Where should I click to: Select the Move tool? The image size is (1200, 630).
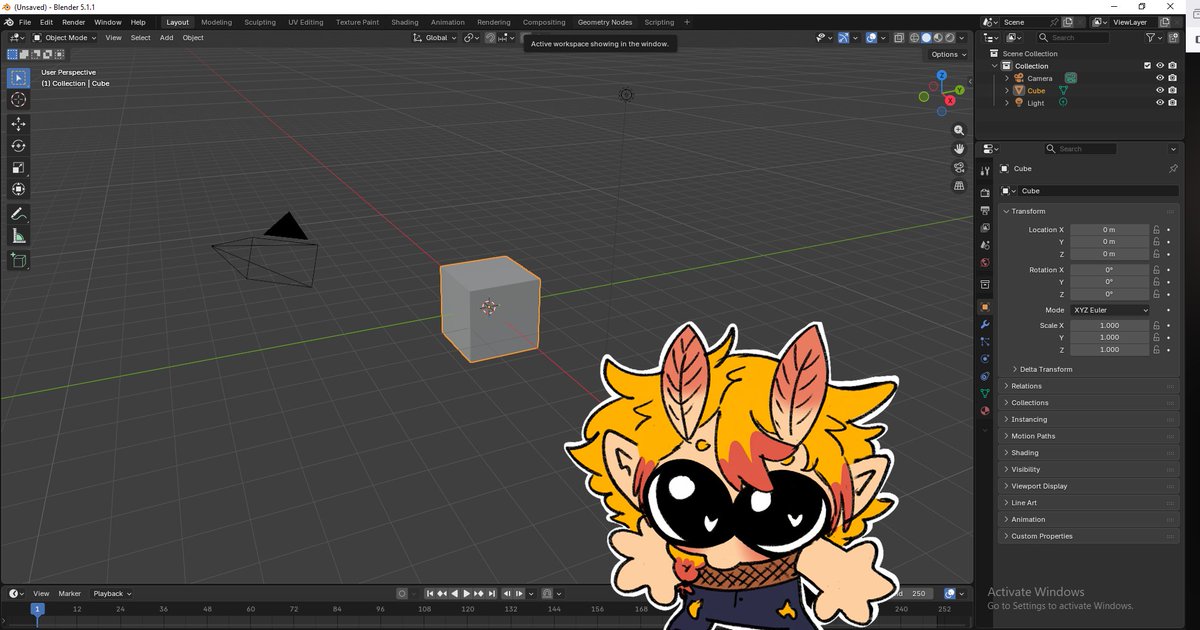point(18,124)
